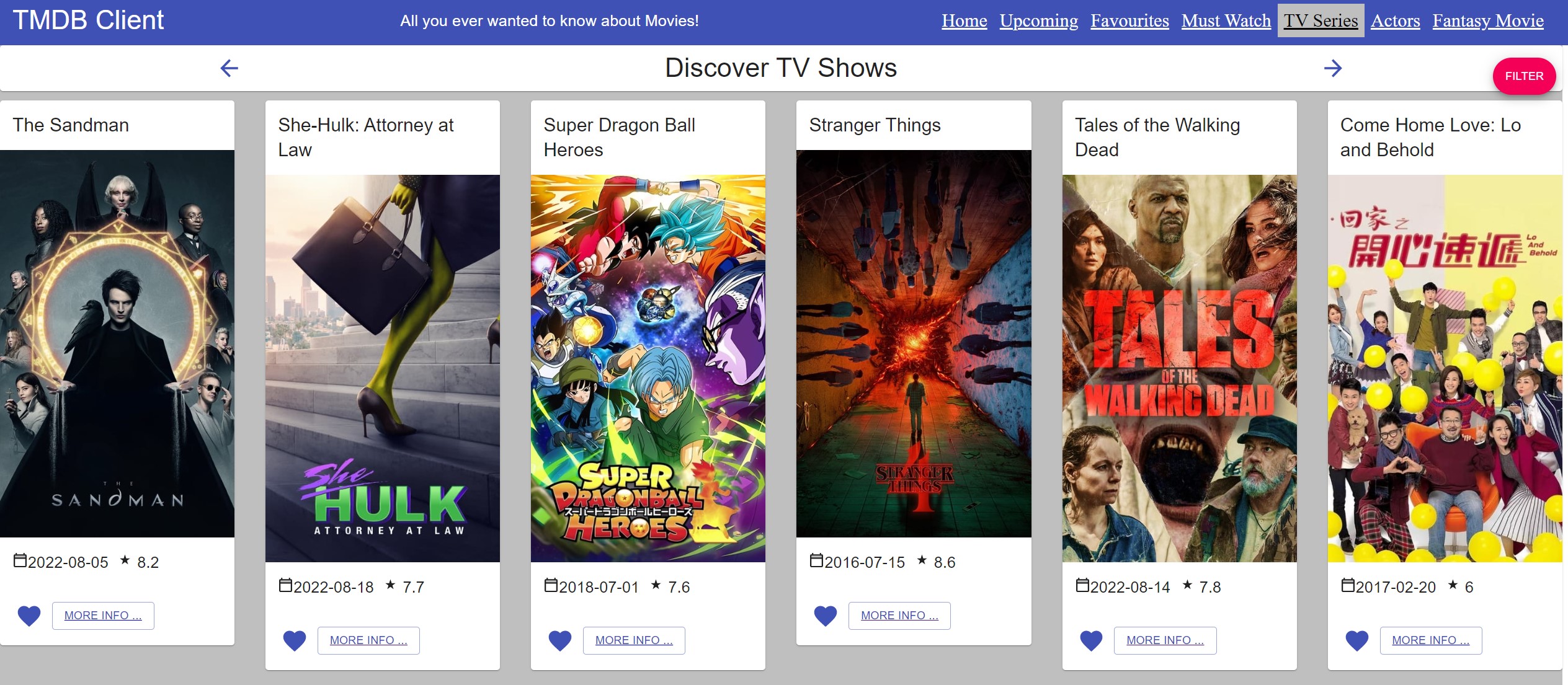Click the Stranger Things poster image
Viewport: 1568px width, 685px height.
pos(913,343)
